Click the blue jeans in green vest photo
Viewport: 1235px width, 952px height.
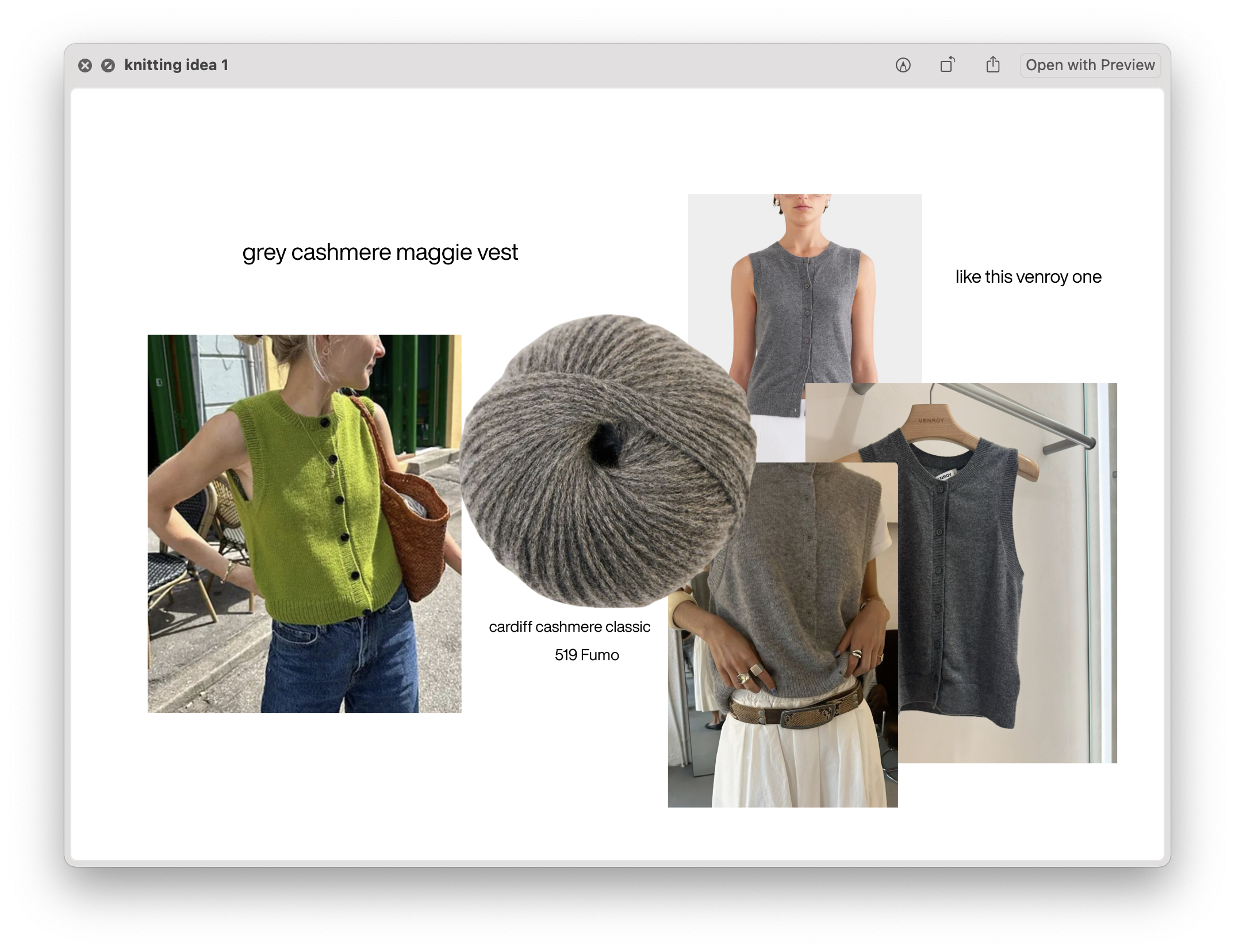tap(339, 661)
